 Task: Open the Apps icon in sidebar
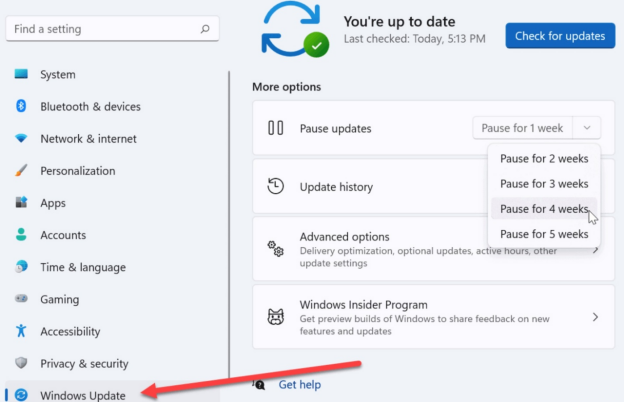click(x=21, y=203)
